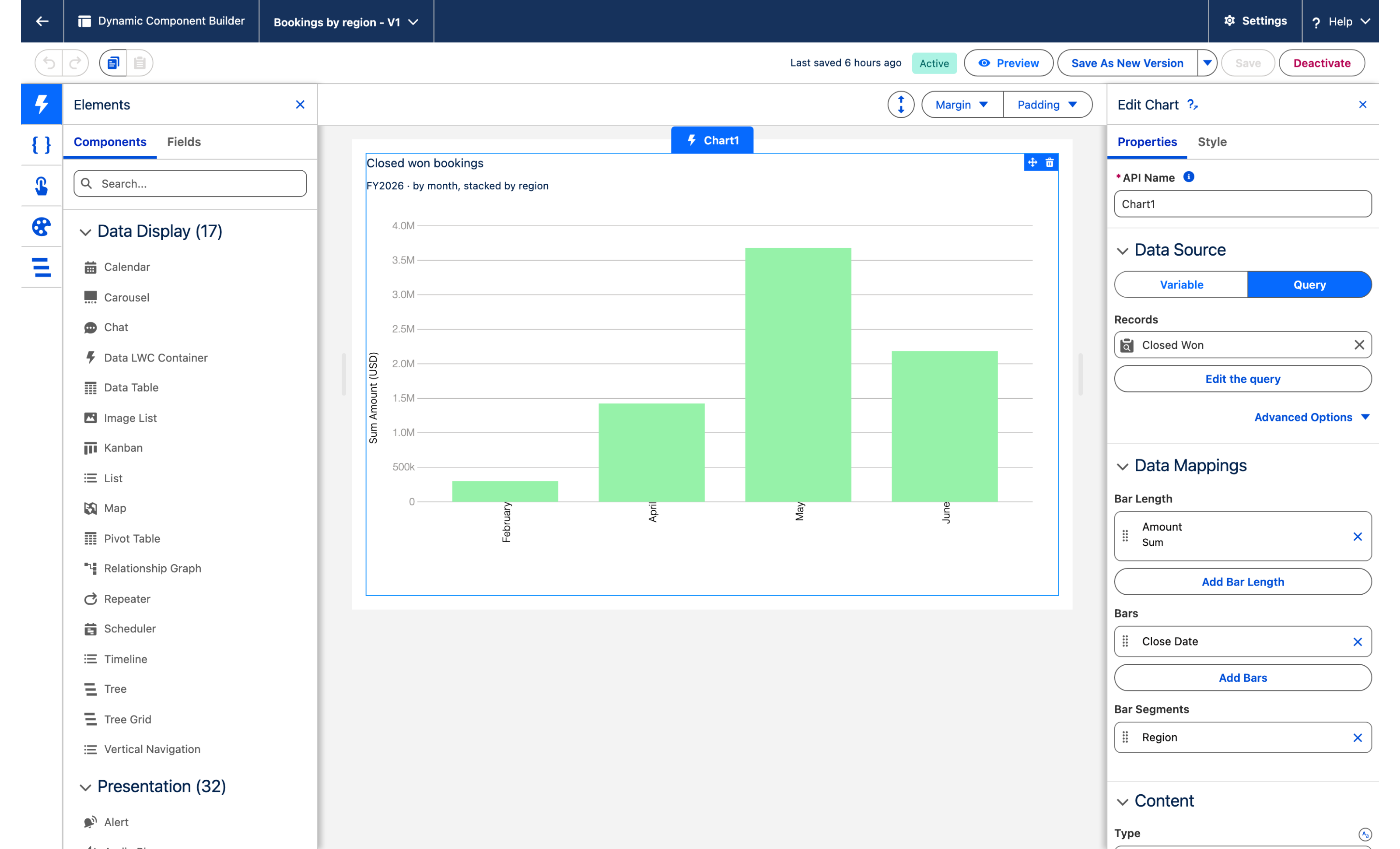Viewport: 1400px width, 849px height.
Task: Click Add Bar Length
Action: click(1242, 582)
